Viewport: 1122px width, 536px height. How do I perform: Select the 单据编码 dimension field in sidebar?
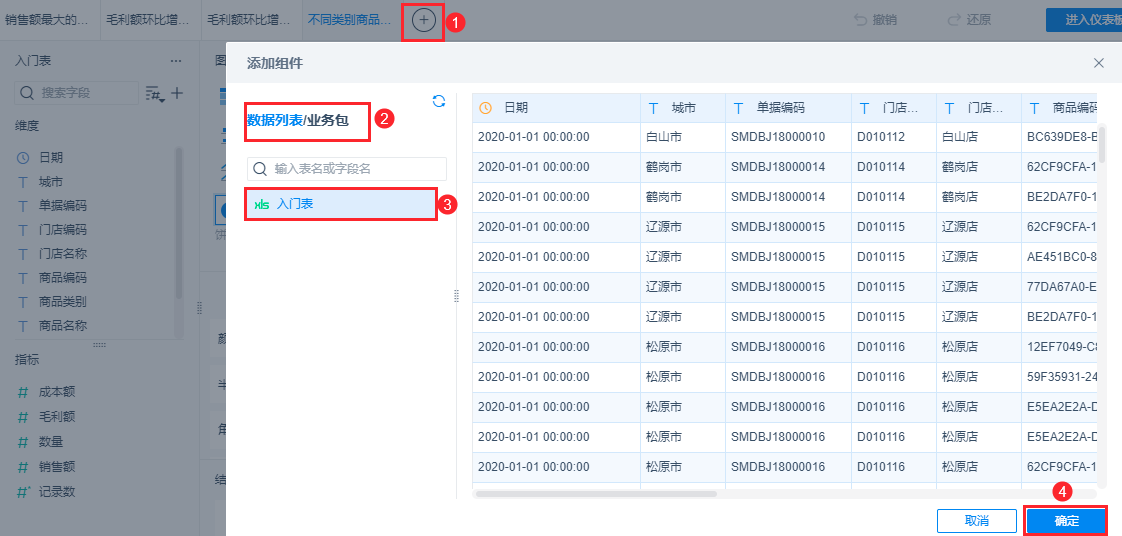coord(63,206)
